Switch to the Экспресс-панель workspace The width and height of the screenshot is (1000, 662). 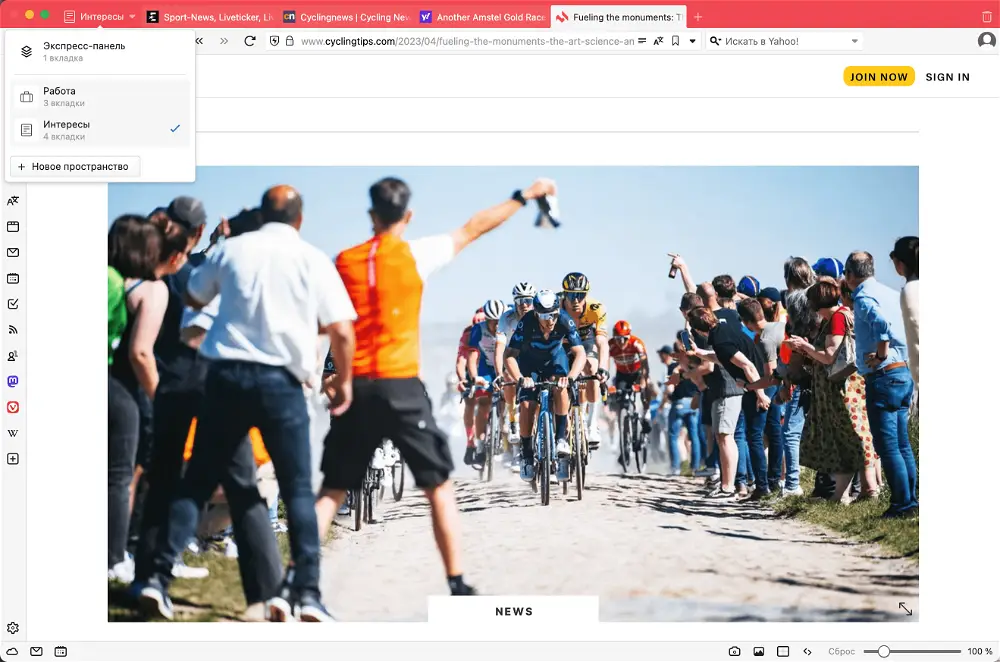point(100,51)
